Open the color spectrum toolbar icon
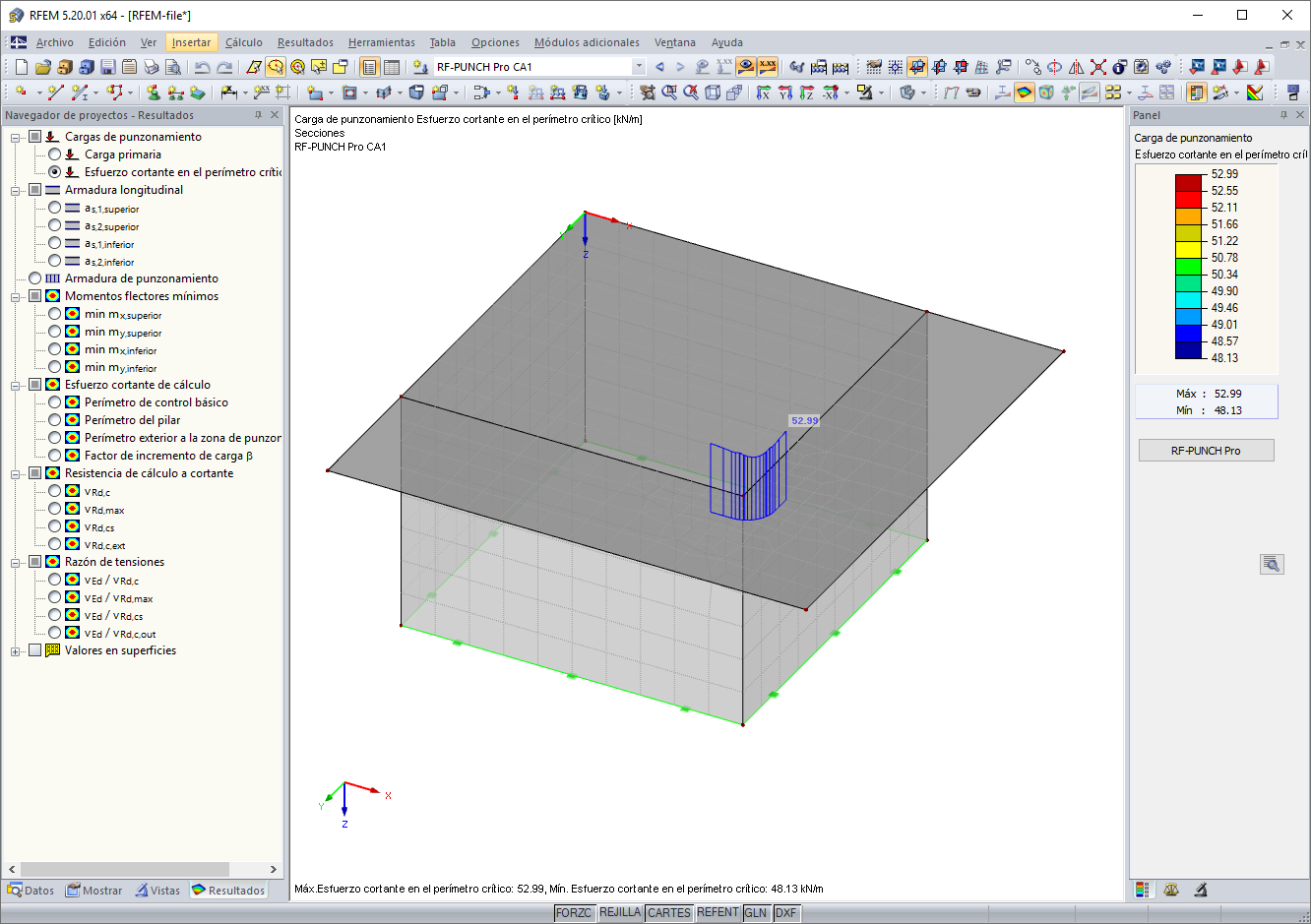This screenshot has height=924, width=1311. 1255,92
